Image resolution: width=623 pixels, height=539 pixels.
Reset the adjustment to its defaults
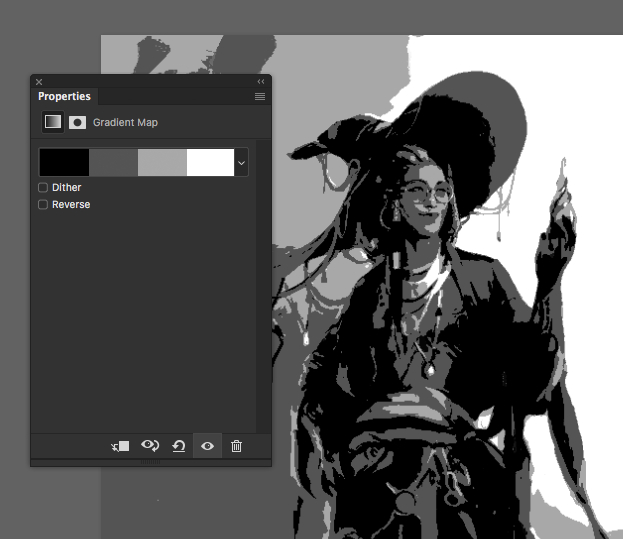point(178,446)
